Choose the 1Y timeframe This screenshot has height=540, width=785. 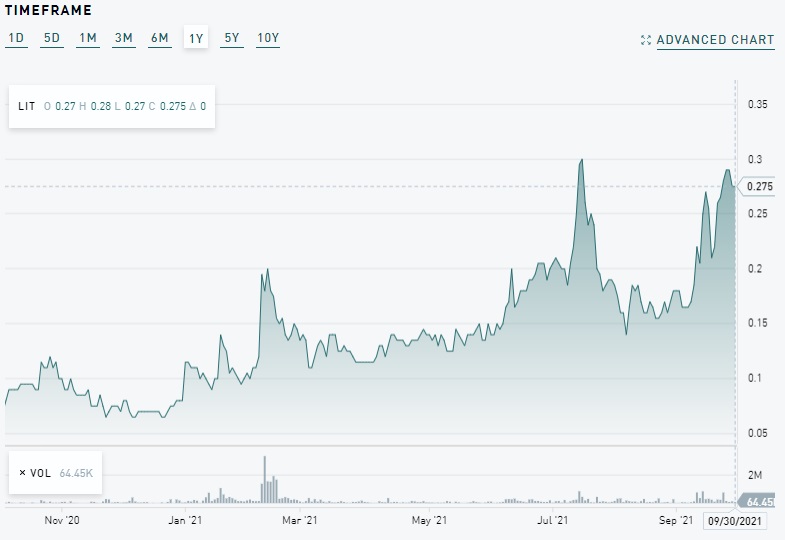196,38
